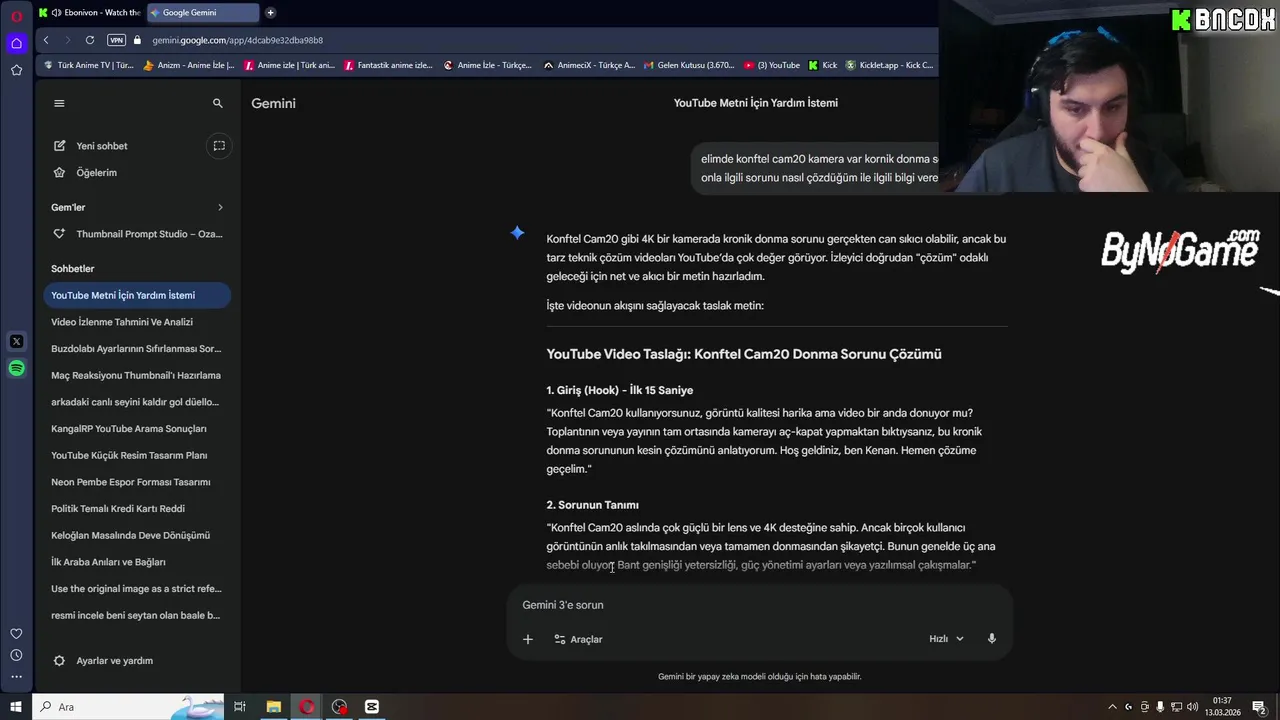Image resolution: width=1280 pixels, height=720 pixels.
Task: Click the microphone voice input icon
Action: (x=992, y=639)
